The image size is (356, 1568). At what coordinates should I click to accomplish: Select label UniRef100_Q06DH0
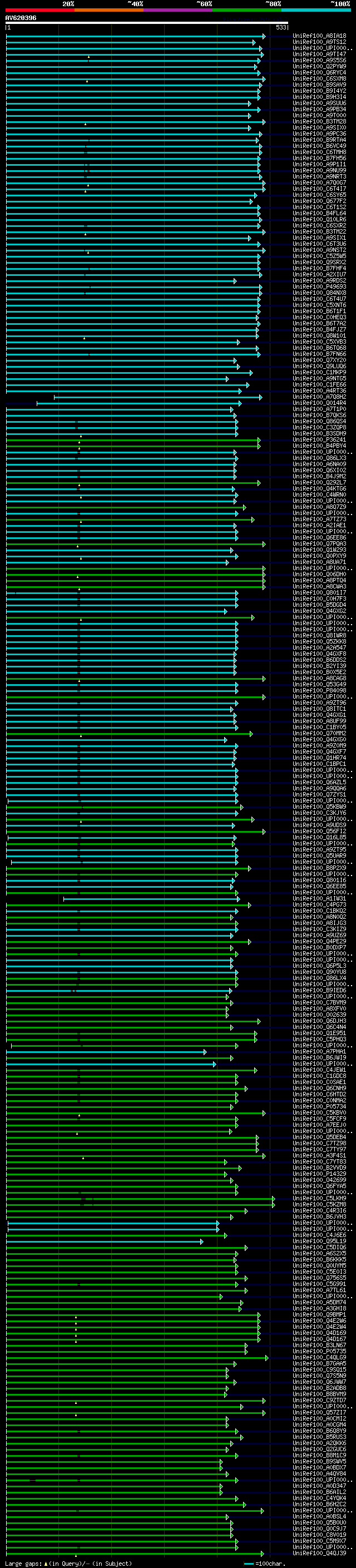click(x=319, y=574)
